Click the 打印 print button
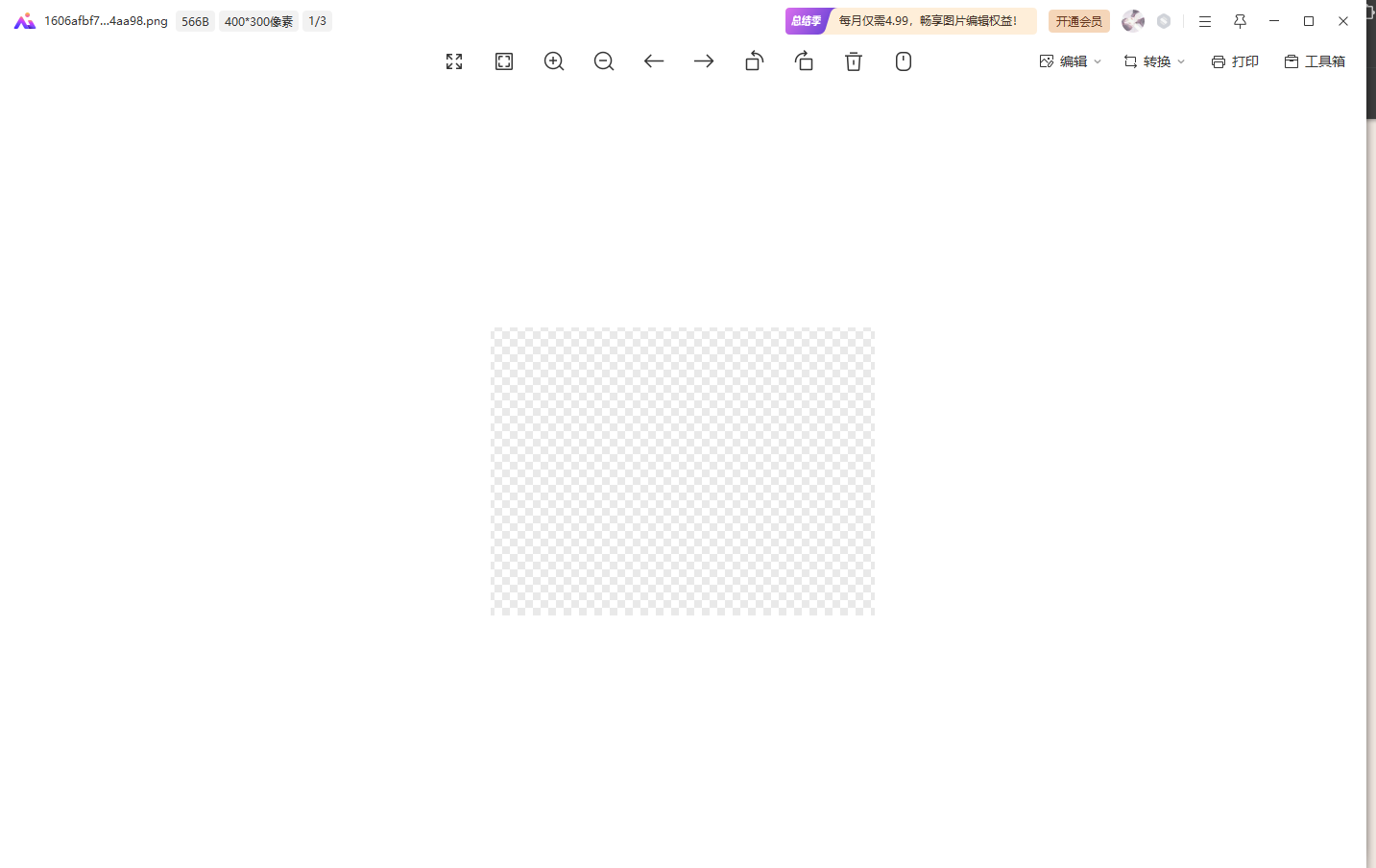Viewport: 1376px width, 868px height. [1235, 61]
